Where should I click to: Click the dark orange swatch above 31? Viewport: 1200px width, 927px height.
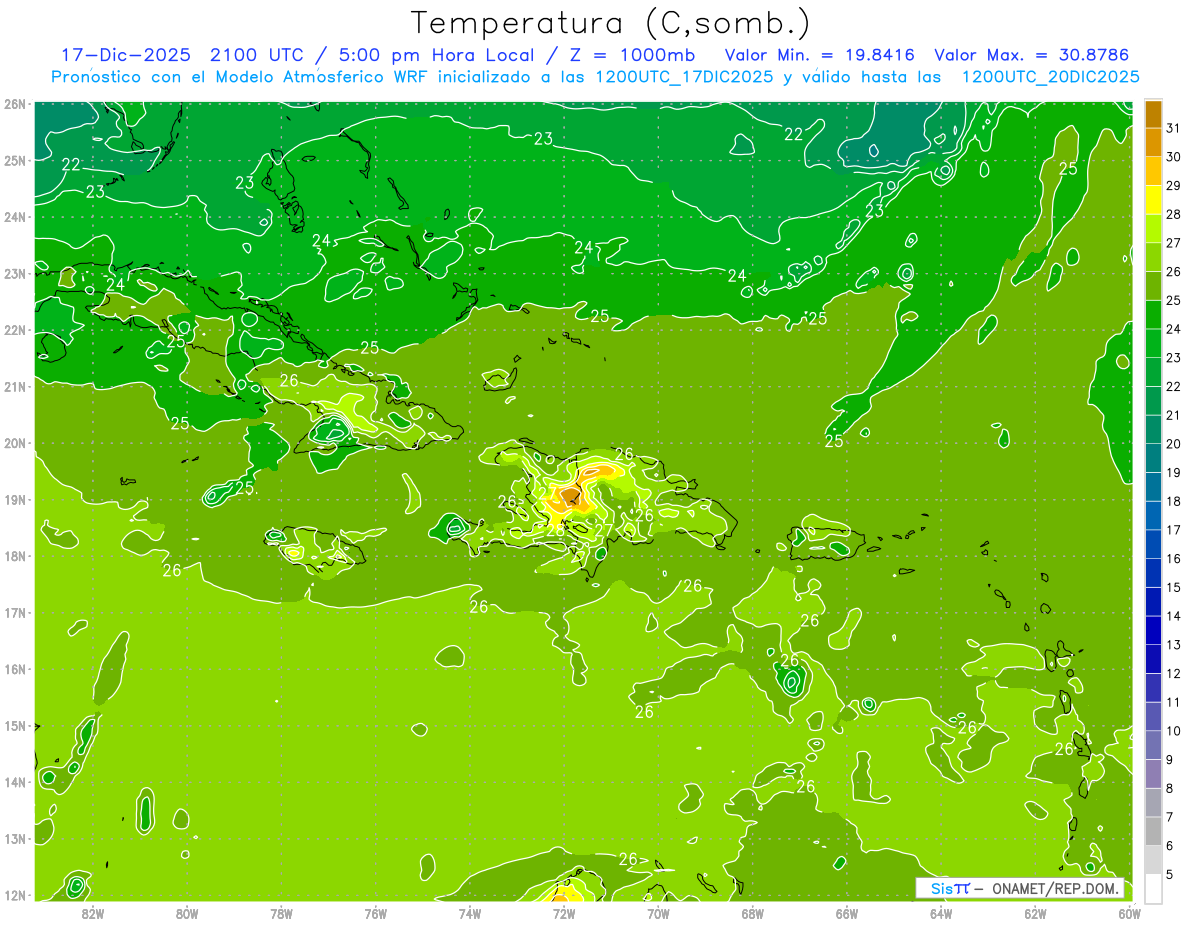pos(1153,113)
